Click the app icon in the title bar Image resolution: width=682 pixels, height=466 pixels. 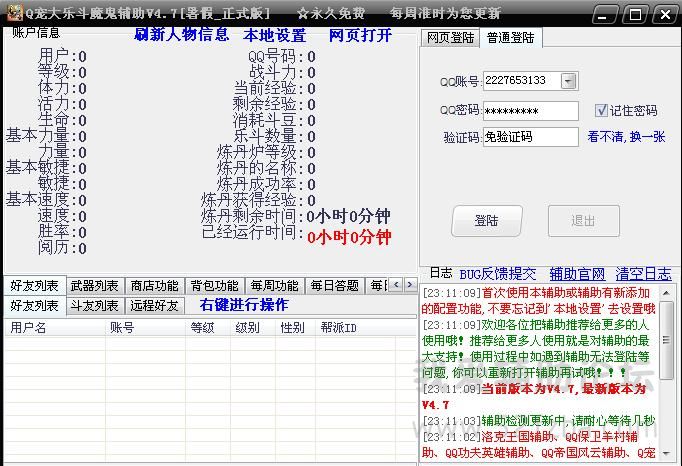point(12,13)
